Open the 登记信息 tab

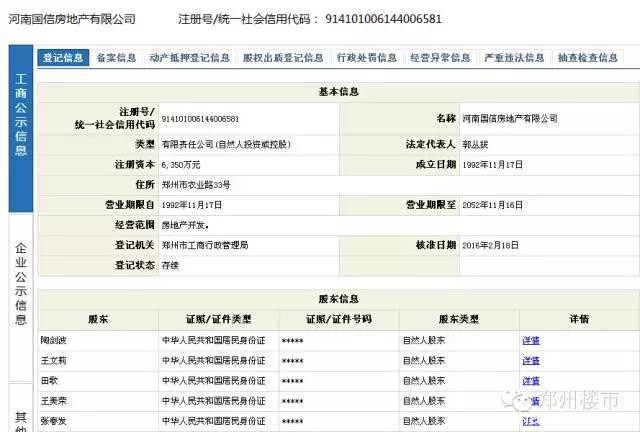click(x=63, y=58)
